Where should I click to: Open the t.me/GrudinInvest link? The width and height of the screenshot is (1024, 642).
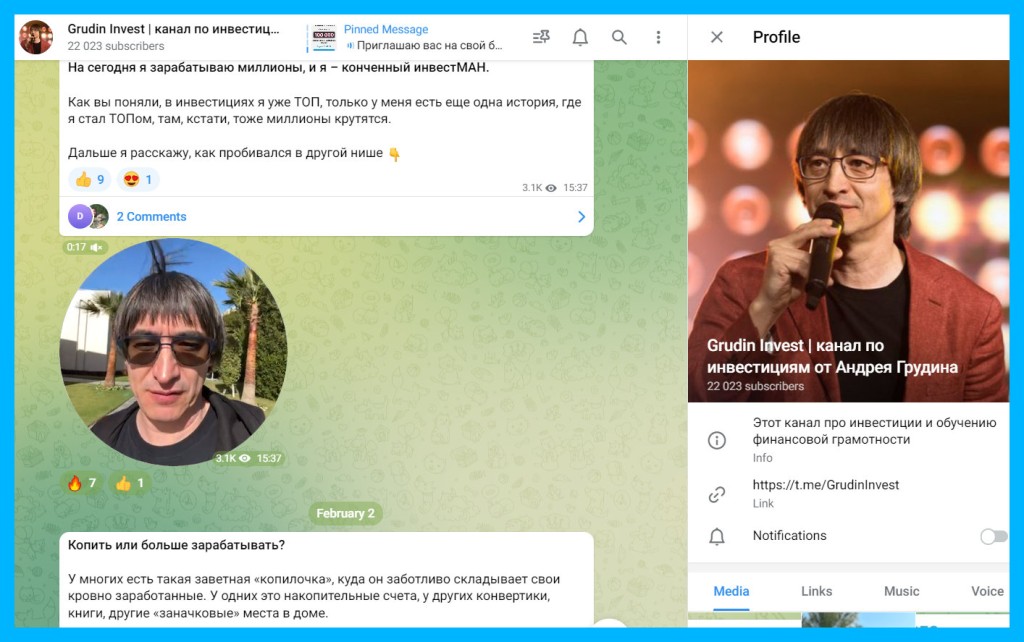(825, 485)
